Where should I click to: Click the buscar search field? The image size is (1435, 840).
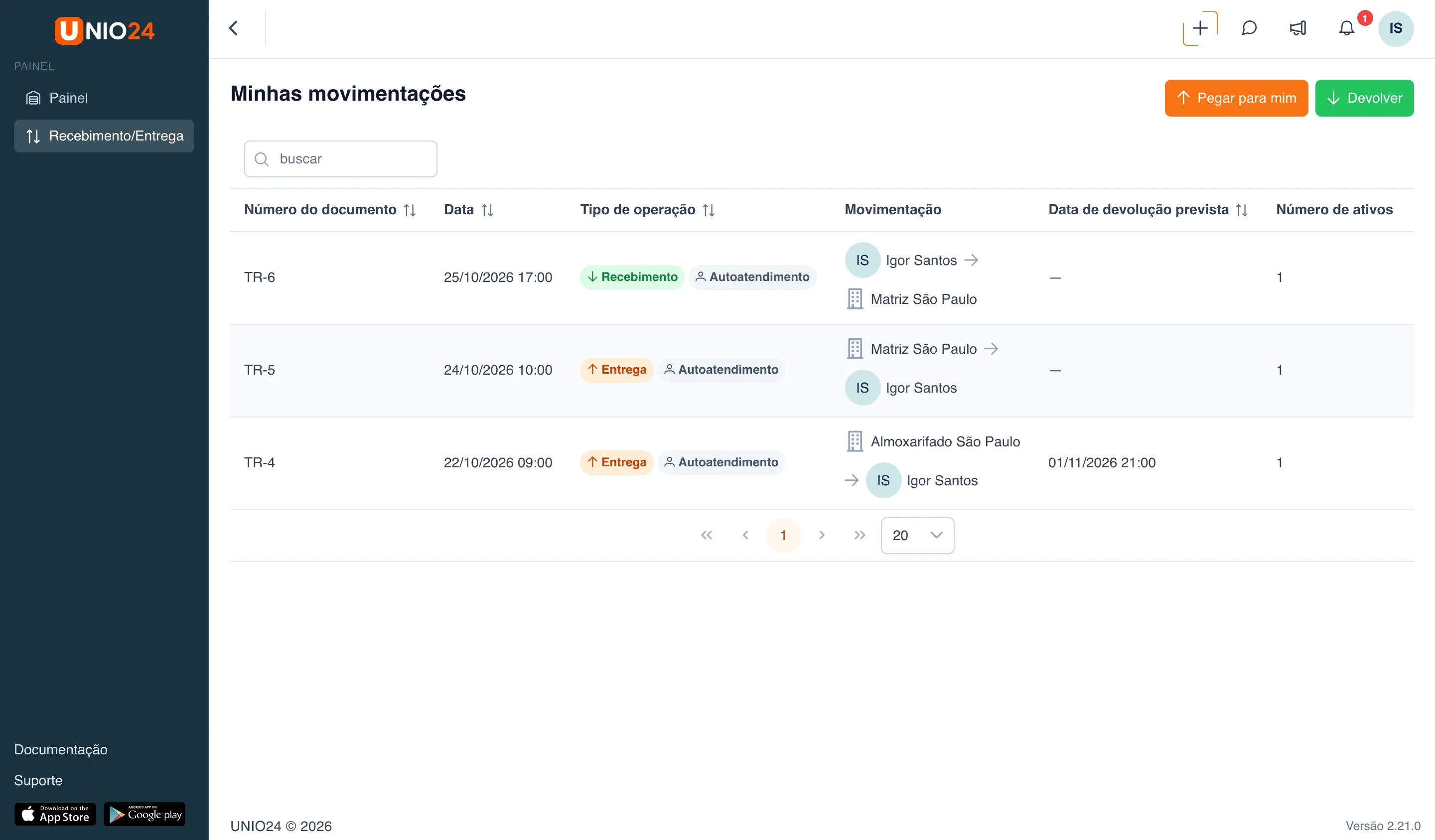pyautogui.click(x=340, y=159)
